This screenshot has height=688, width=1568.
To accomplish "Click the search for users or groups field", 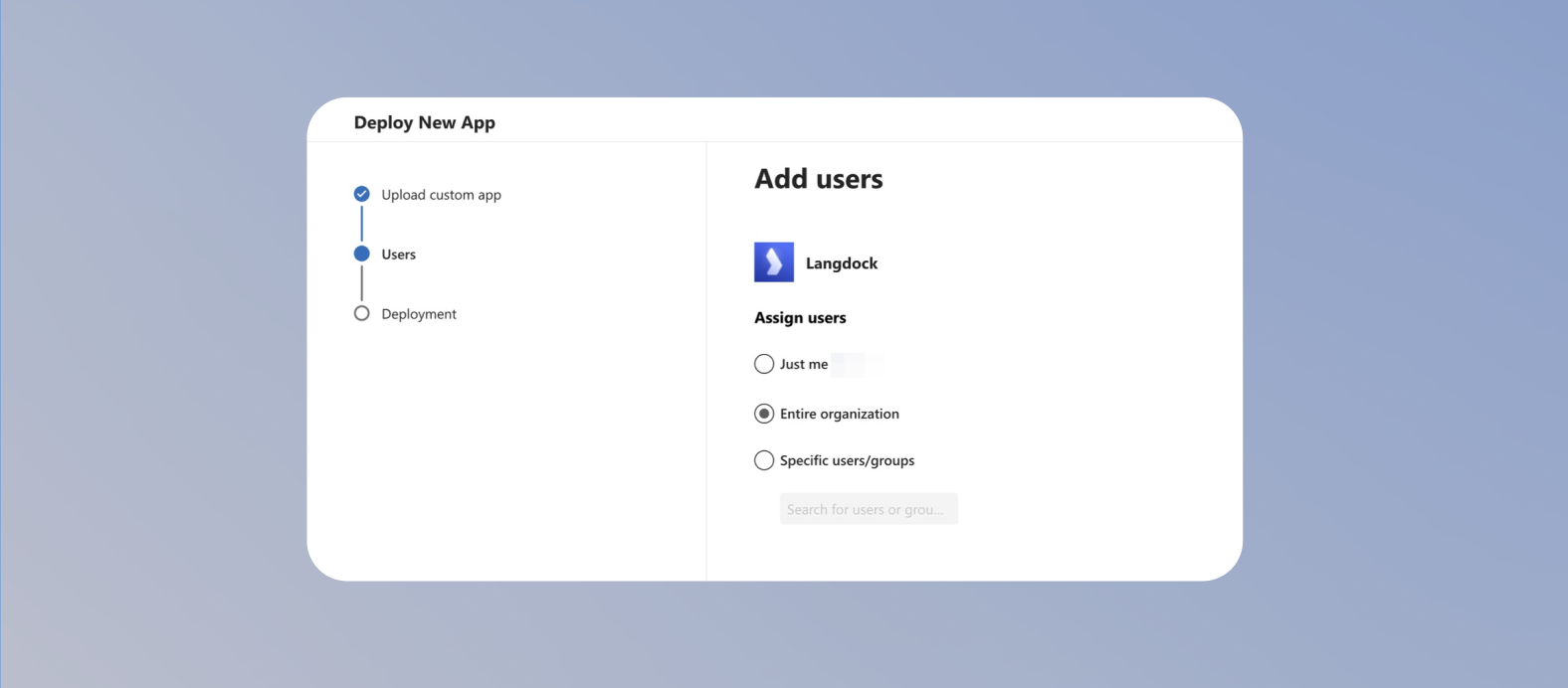I will click(x=869, y=509).
